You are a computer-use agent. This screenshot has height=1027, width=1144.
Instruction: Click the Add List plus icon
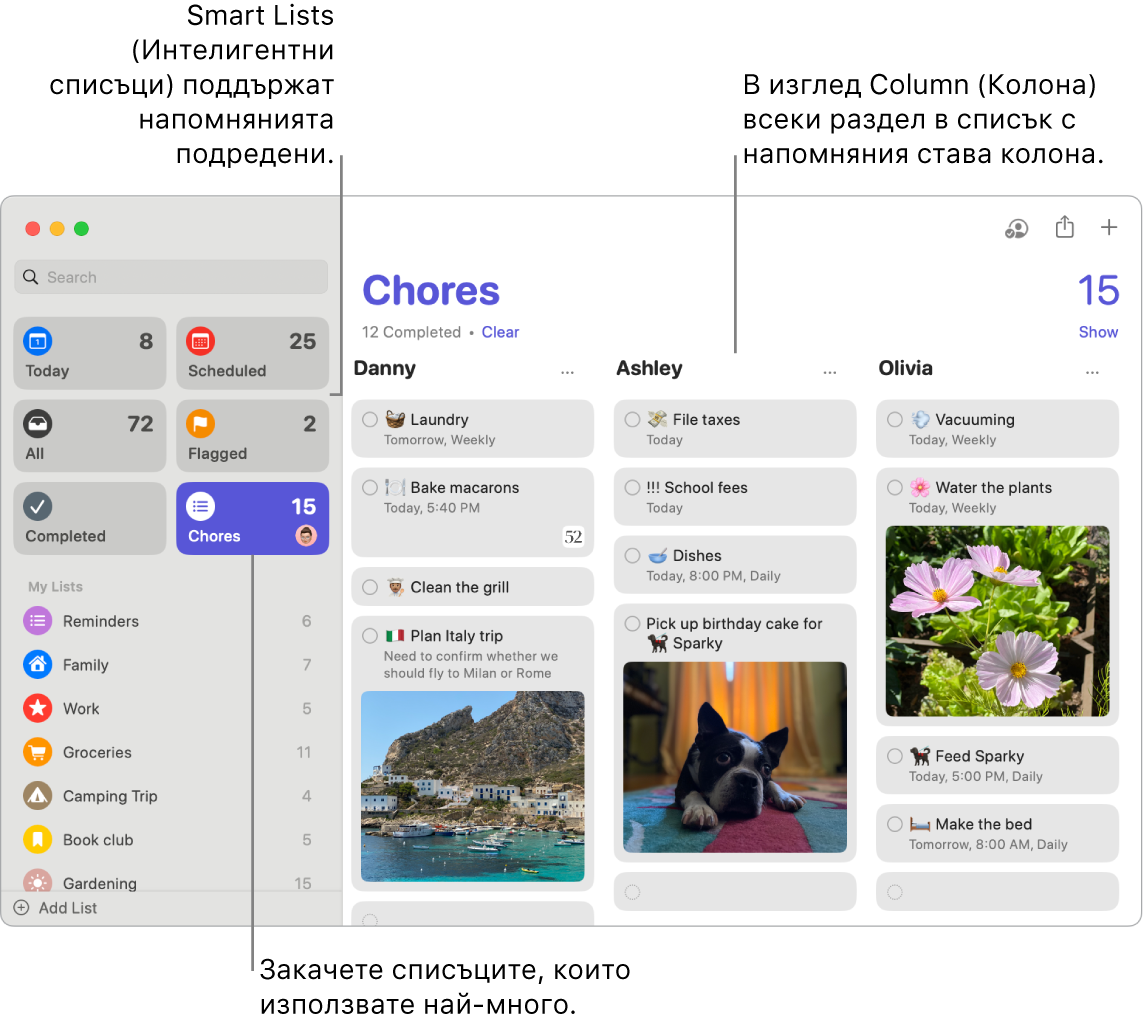22,907
